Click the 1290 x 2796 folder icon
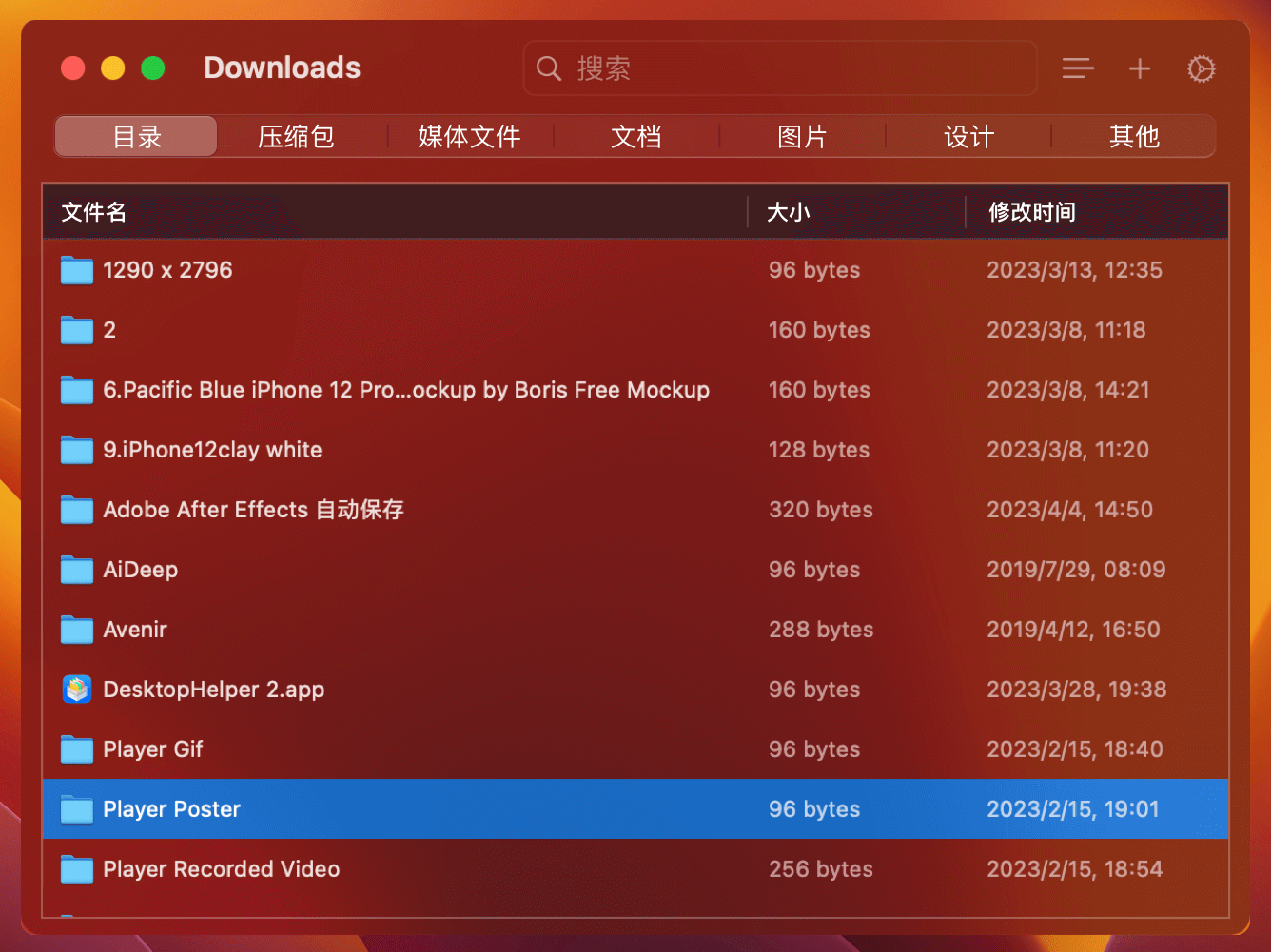The width and height of the screenshot is (1271, 952). (x=77, y=270)
